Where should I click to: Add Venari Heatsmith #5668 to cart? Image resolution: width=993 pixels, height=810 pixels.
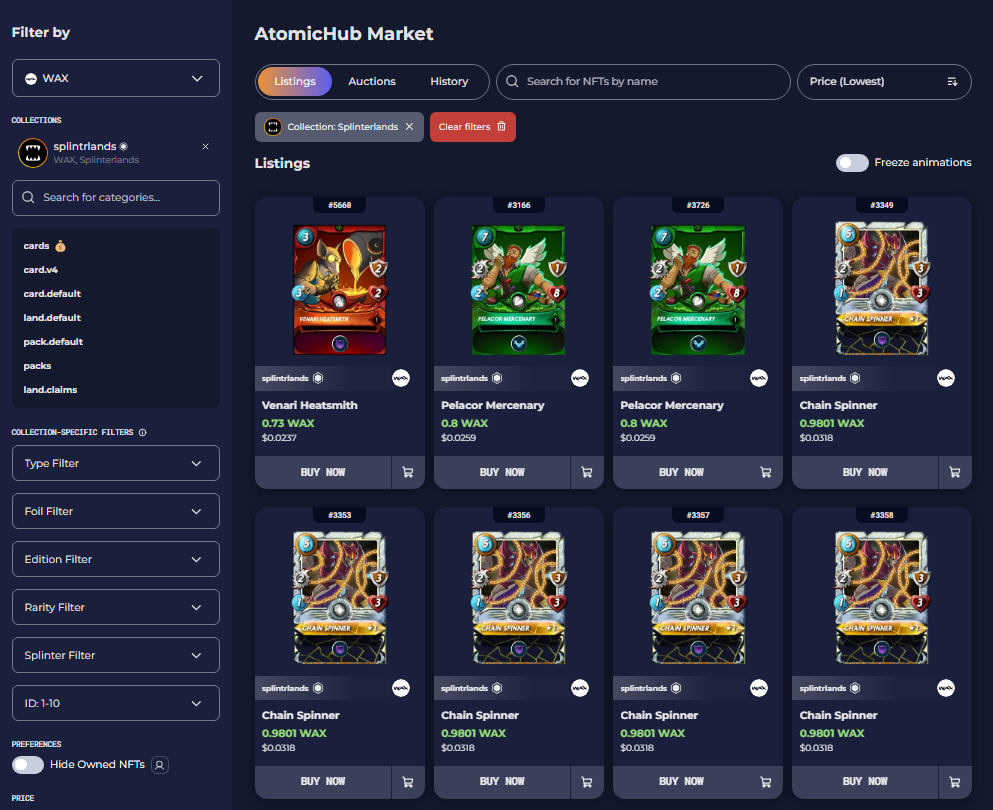408,472
